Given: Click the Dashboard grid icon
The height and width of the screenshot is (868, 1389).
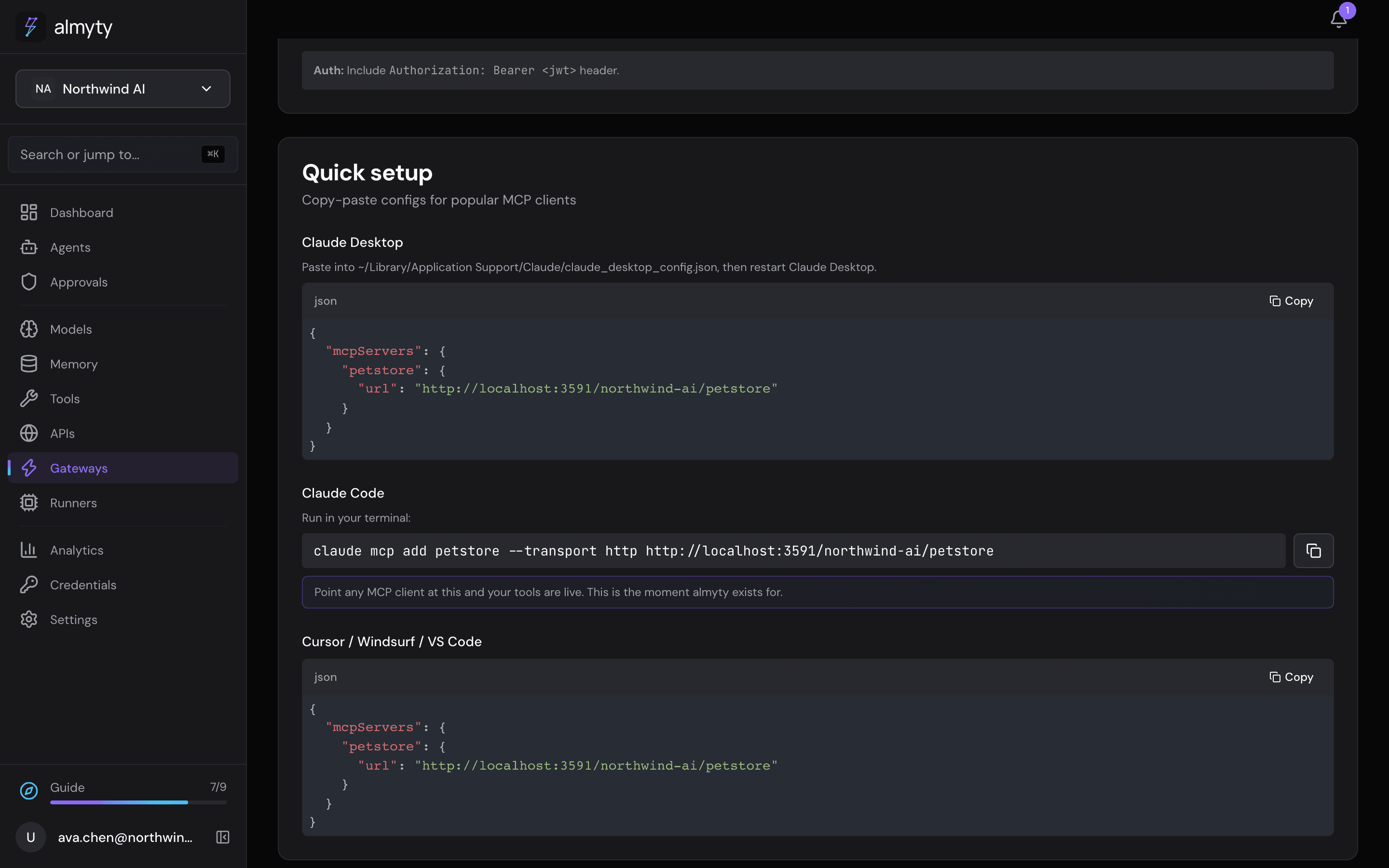Looking at the screenshot, I should [x=29, y=212].
